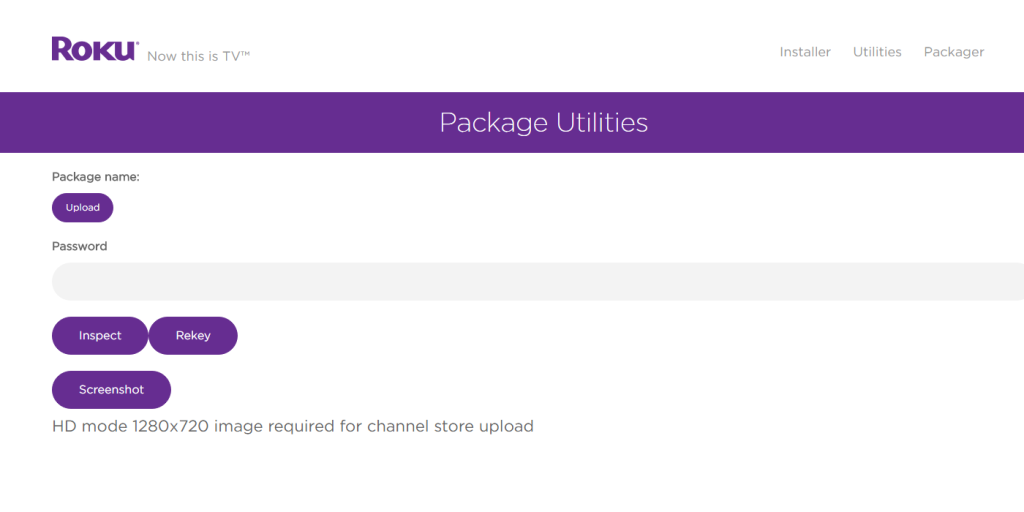Screen dimensions: 1024x512
Task: Click the Upload package button
Action: pyautogui.click(x=82, y=208)
